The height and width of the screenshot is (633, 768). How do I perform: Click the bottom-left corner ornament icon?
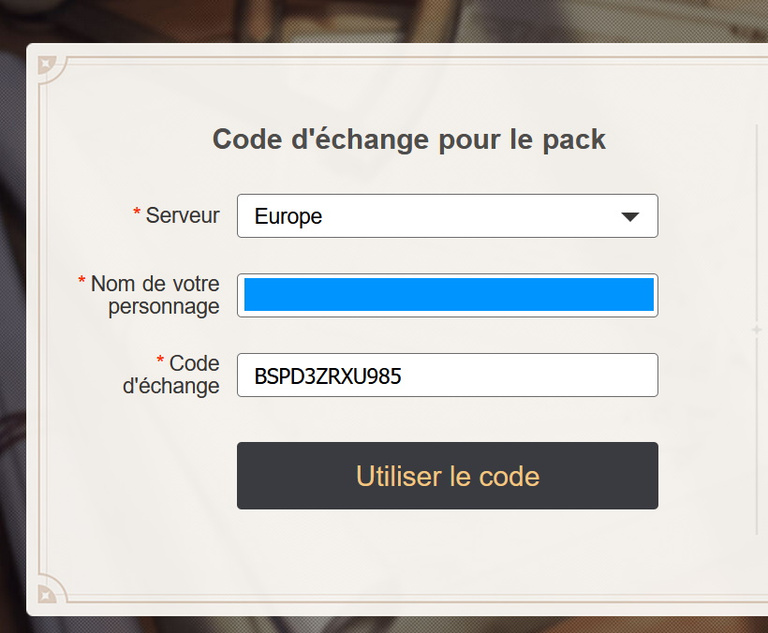point(47,594)
